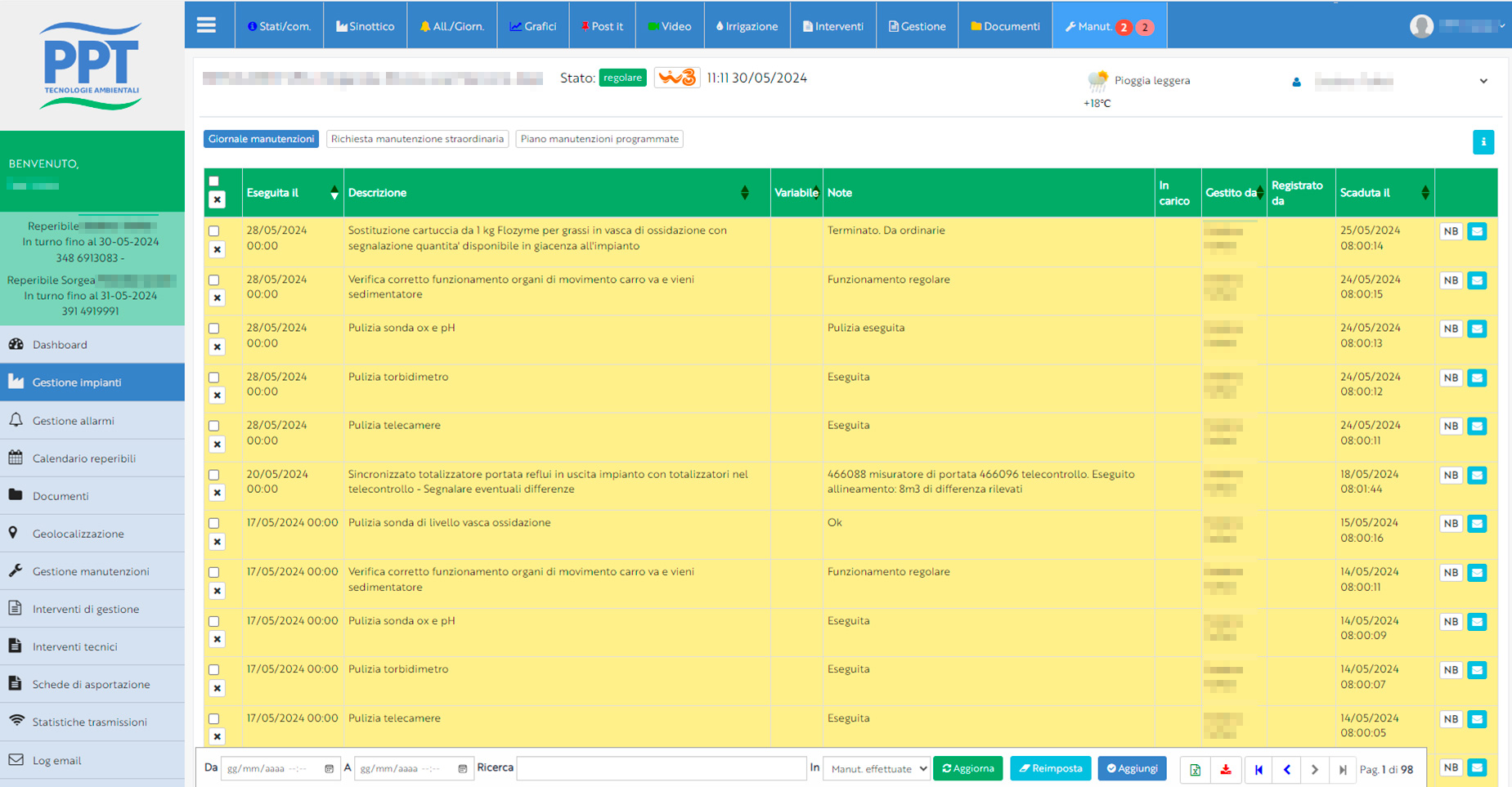The image size is (1512, 787).
Task: Click NB button for Sincronizzato totalizzatore row
Action: (x=1451, y=475)
